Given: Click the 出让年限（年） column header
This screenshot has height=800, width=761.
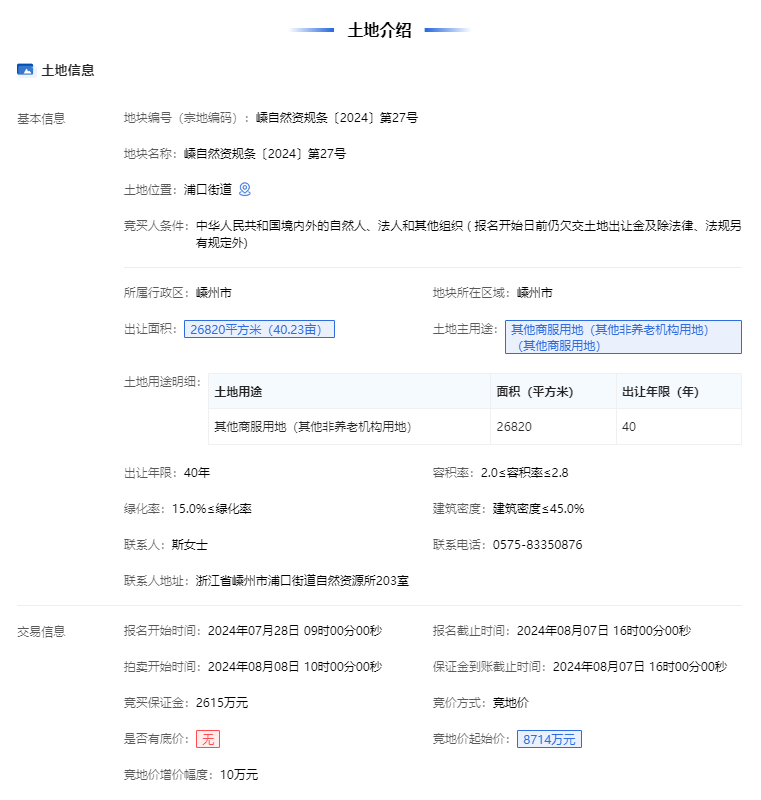Looking at the screenshot, I should [660, 391].
